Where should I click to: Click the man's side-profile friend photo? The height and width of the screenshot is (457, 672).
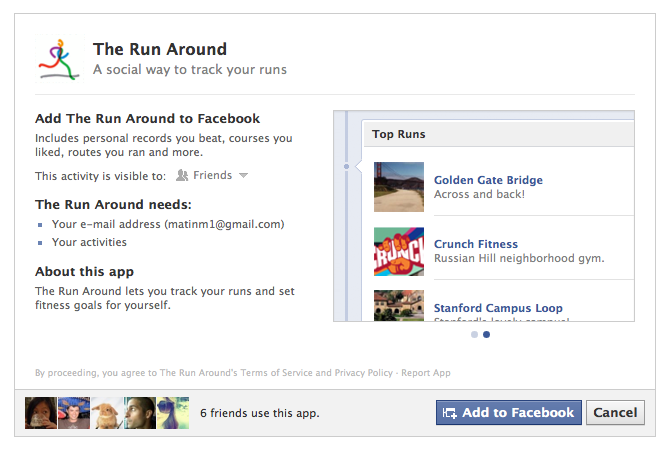[140, 413]
